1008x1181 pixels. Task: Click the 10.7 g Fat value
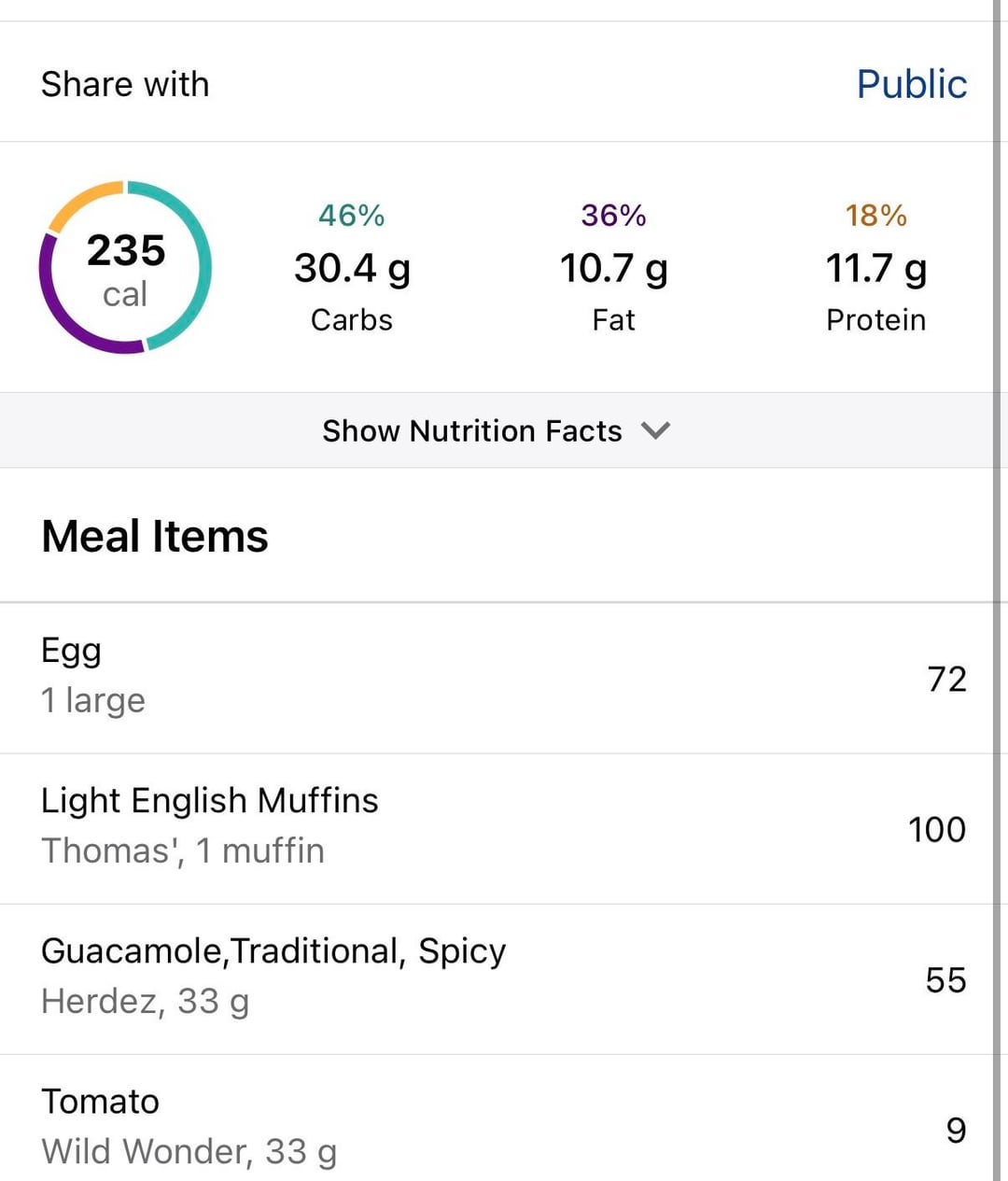pyautogui.click(x=613, y=269)
